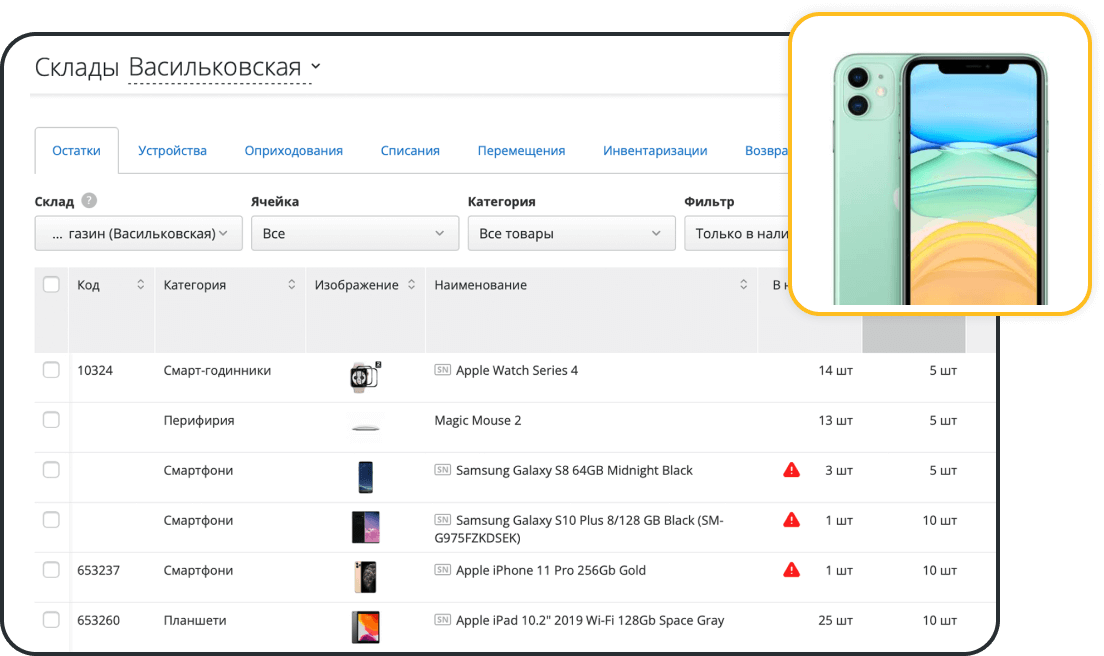Viewport: 1104px width, 656px height.
Task: Click the Apple iPad product image thumbnail
Action: click(x=365, y=620)
